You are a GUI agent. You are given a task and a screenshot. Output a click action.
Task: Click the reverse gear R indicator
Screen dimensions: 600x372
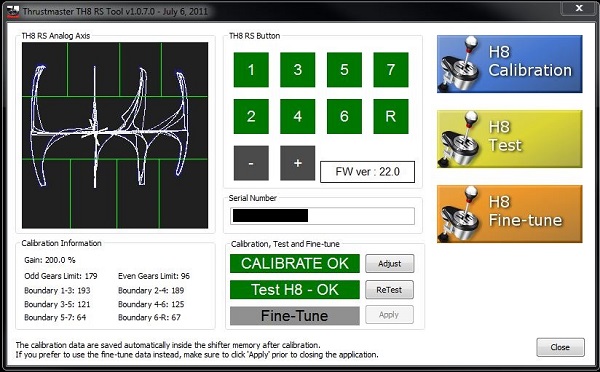[x=391, y=116]
